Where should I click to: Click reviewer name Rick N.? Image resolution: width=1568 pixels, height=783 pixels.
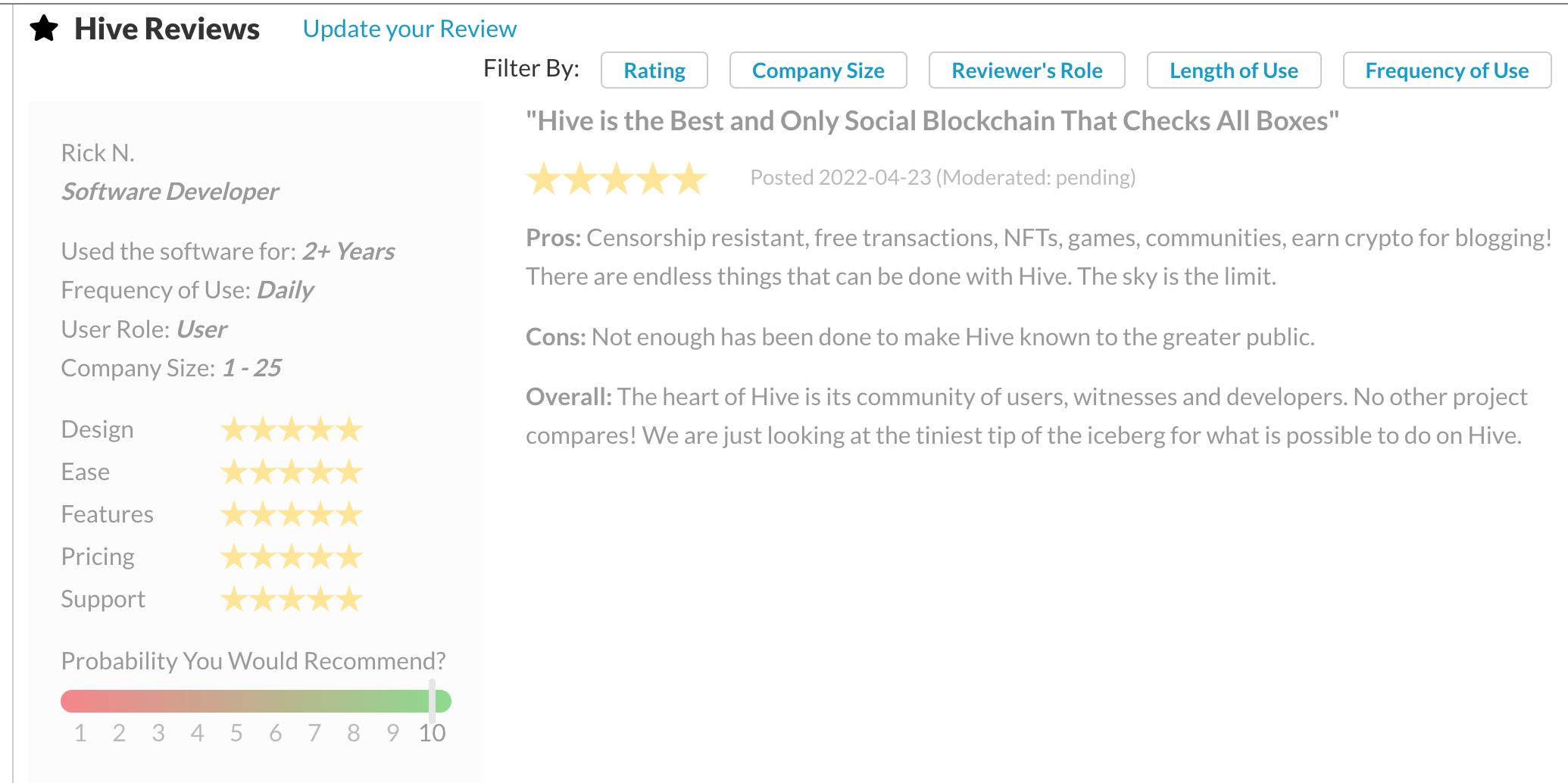pyautogui.click(x=98, y=153)
